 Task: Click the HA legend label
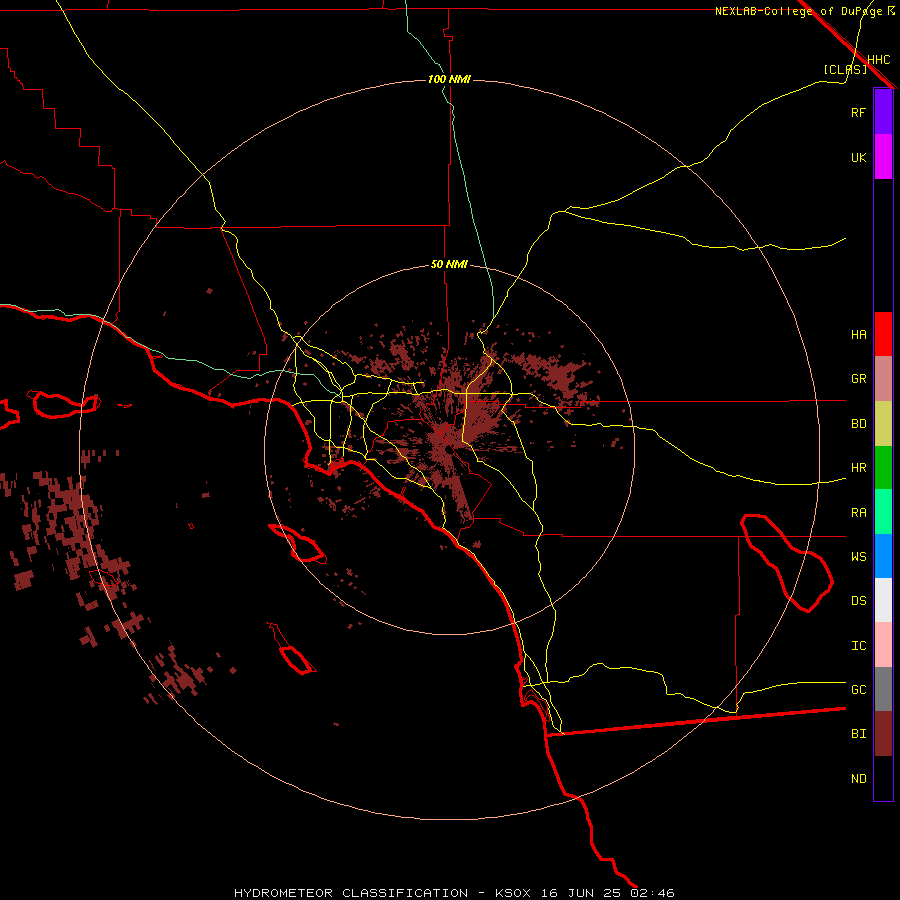(858, 335)
